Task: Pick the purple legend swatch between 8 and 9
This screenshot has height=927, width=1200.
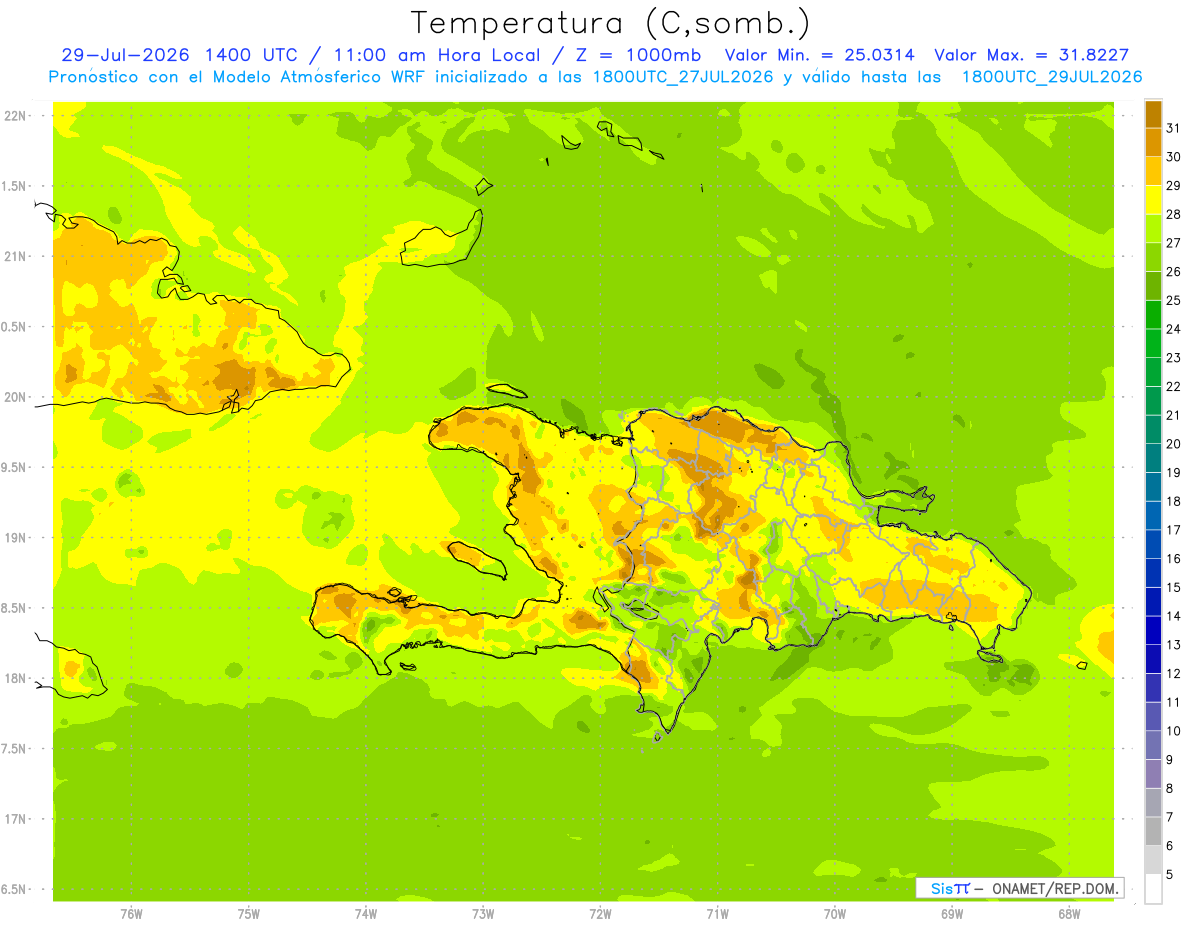Action: click(x=1153, y=774)
